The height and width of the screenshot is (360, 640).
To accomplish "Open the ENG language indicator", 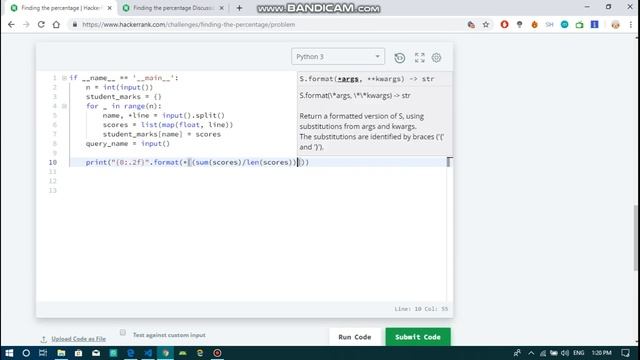I will point(578,353).
